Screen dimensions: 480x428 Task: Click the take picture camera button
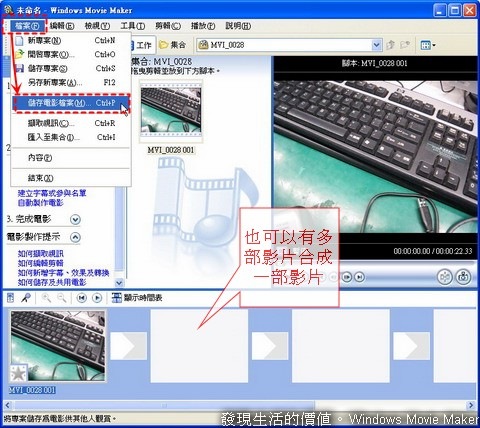463,277
